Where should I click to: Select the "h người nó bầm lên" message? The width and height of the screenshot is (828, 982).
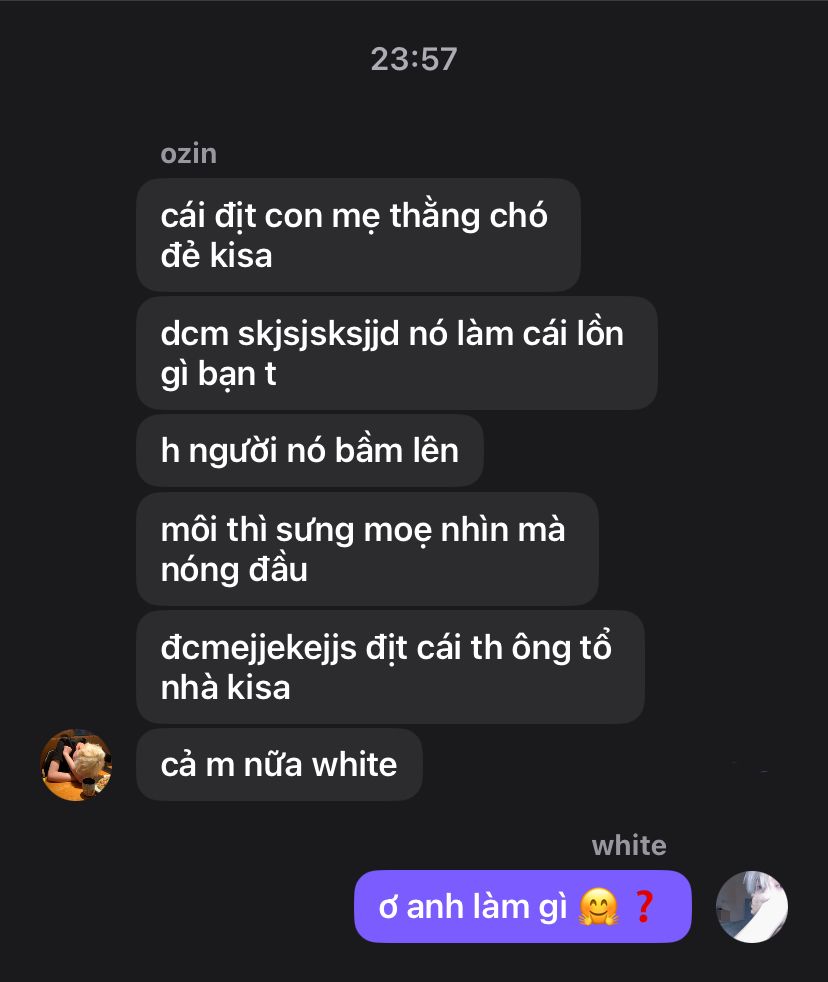coord(309,450)
